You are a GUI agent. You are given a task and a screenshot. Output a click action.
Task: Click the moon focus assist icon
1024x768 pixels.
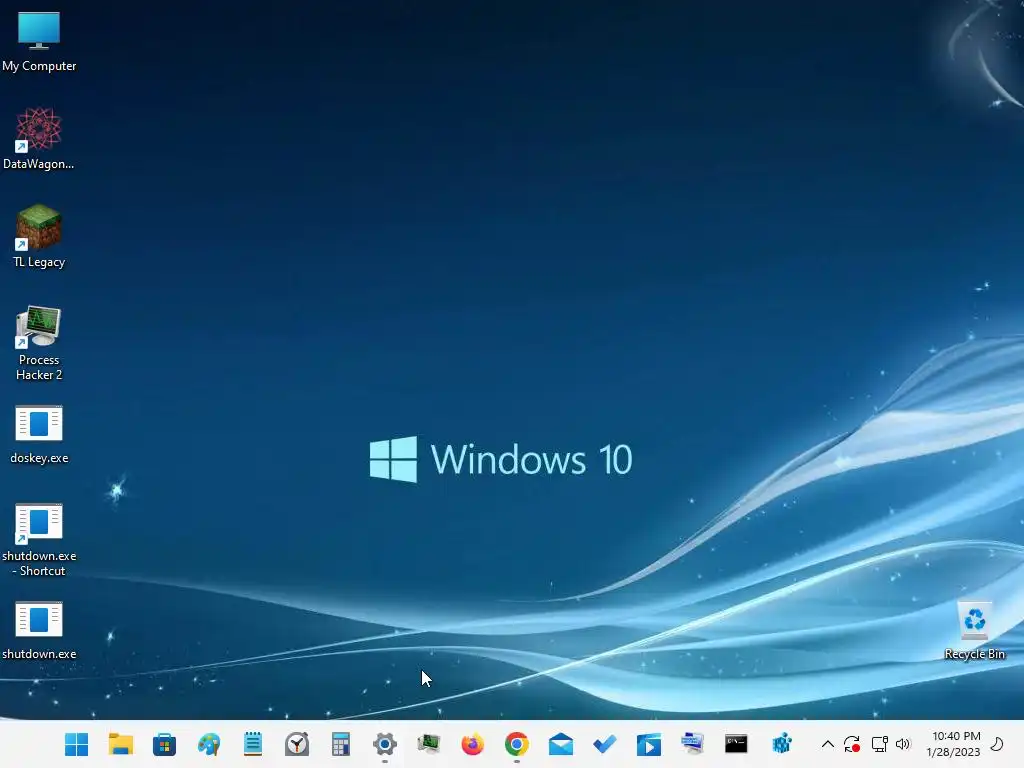coord(997,744)
